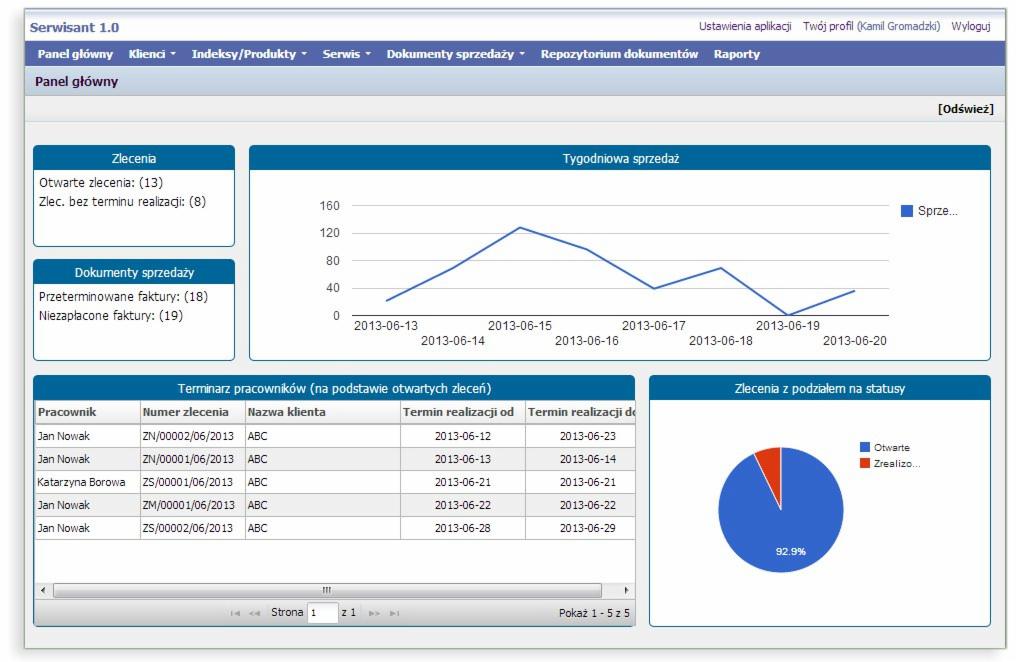Click the Wyloguj link

970,26
